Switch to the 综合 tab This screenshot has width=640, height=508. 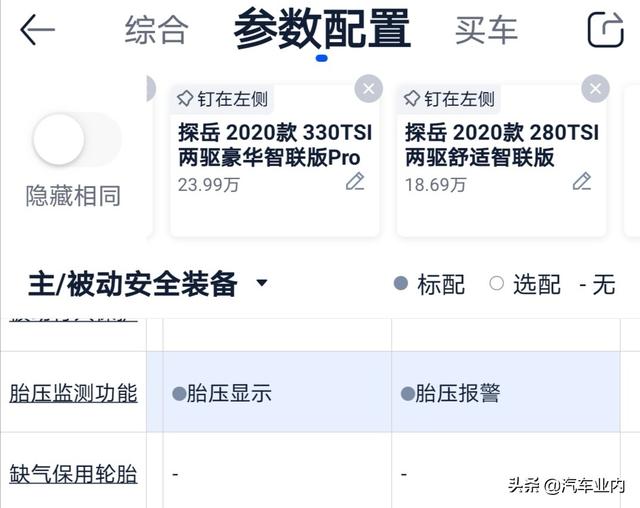pyautogui.click(x=156, y=30)
